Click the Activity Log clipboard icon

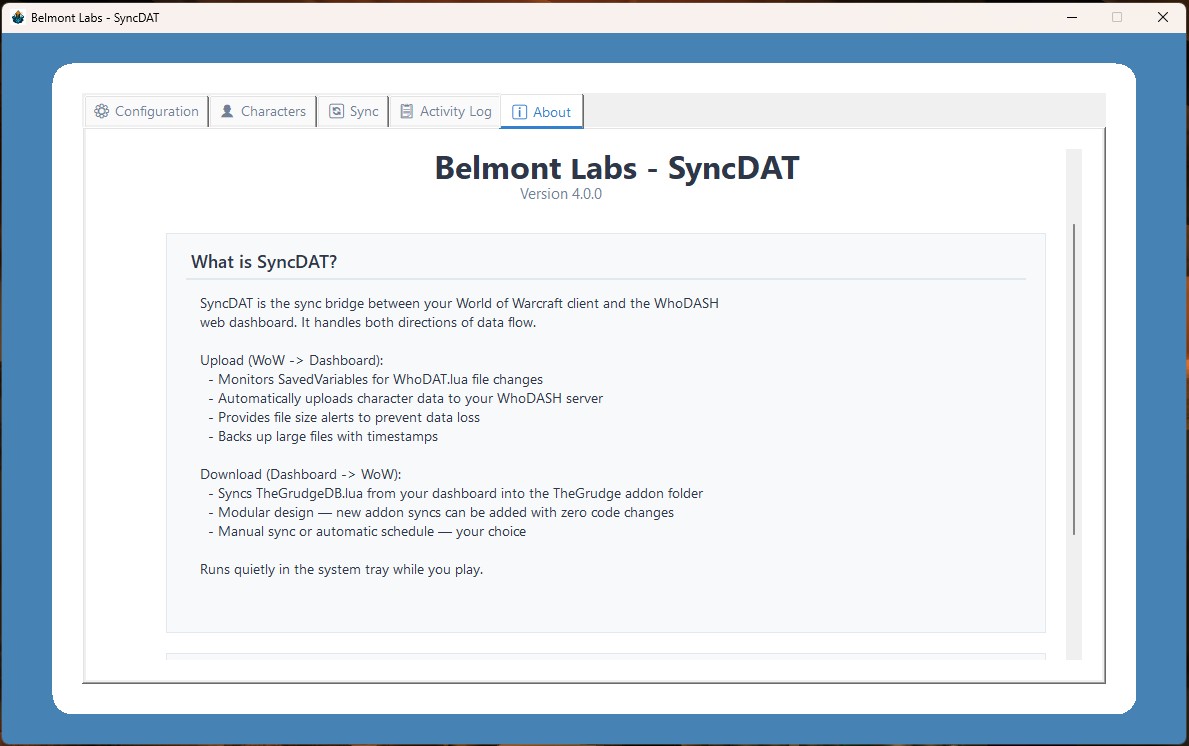point(406,112)
